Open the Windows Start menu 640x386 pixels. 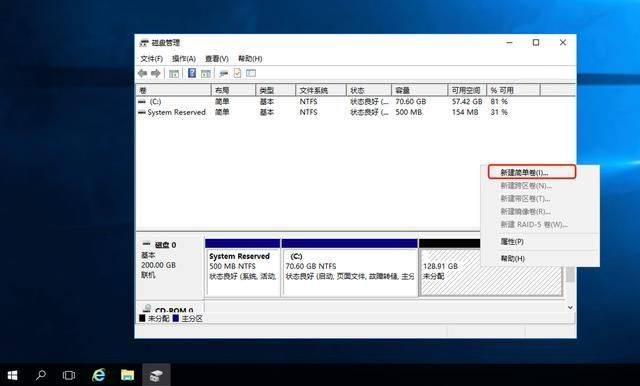click(12, 375)
